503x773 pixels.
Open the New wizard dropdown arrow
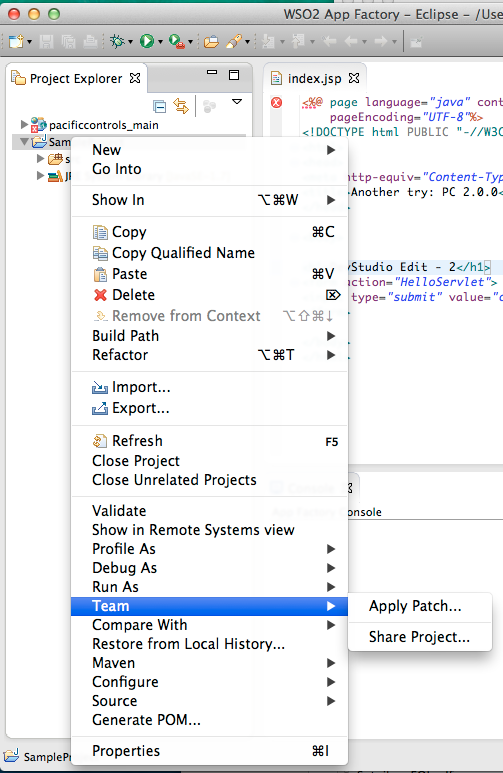click(x=30, y=42)
